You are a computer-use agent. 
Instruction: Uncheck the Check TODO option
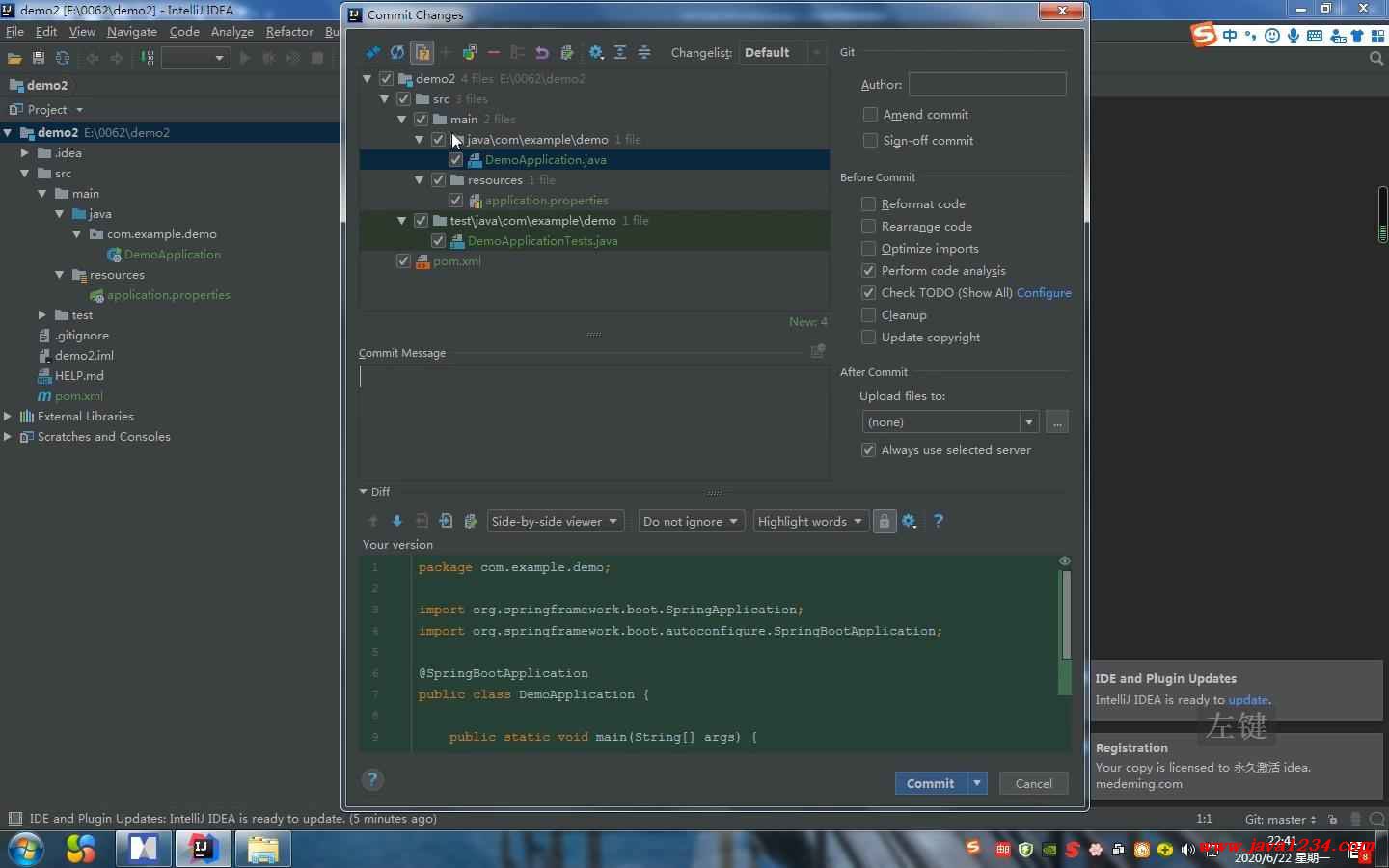(868, 292)
